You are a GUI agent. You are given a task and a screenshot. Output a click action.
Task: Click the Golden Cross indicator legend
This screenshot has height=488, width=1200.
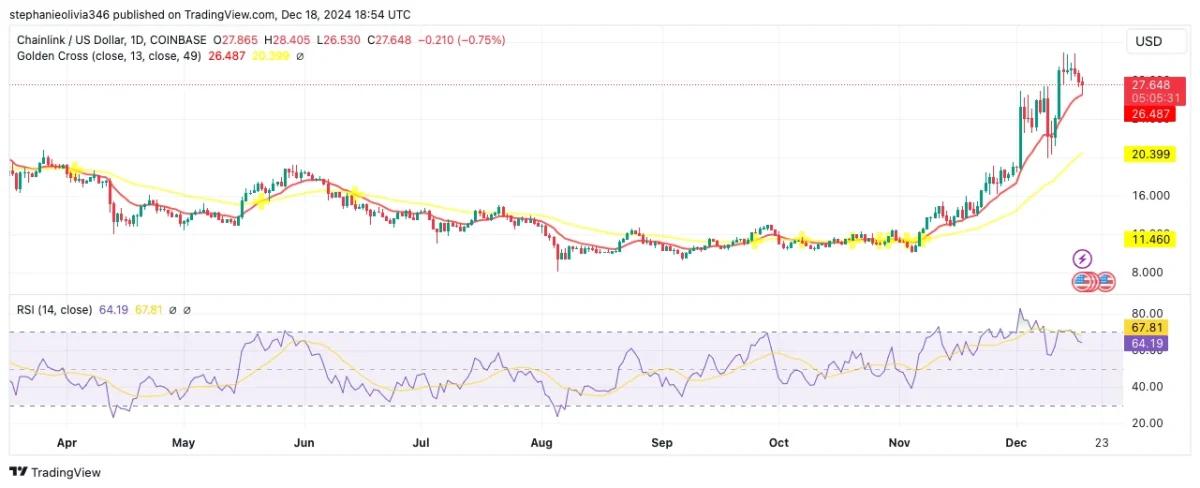coord(110,56)
